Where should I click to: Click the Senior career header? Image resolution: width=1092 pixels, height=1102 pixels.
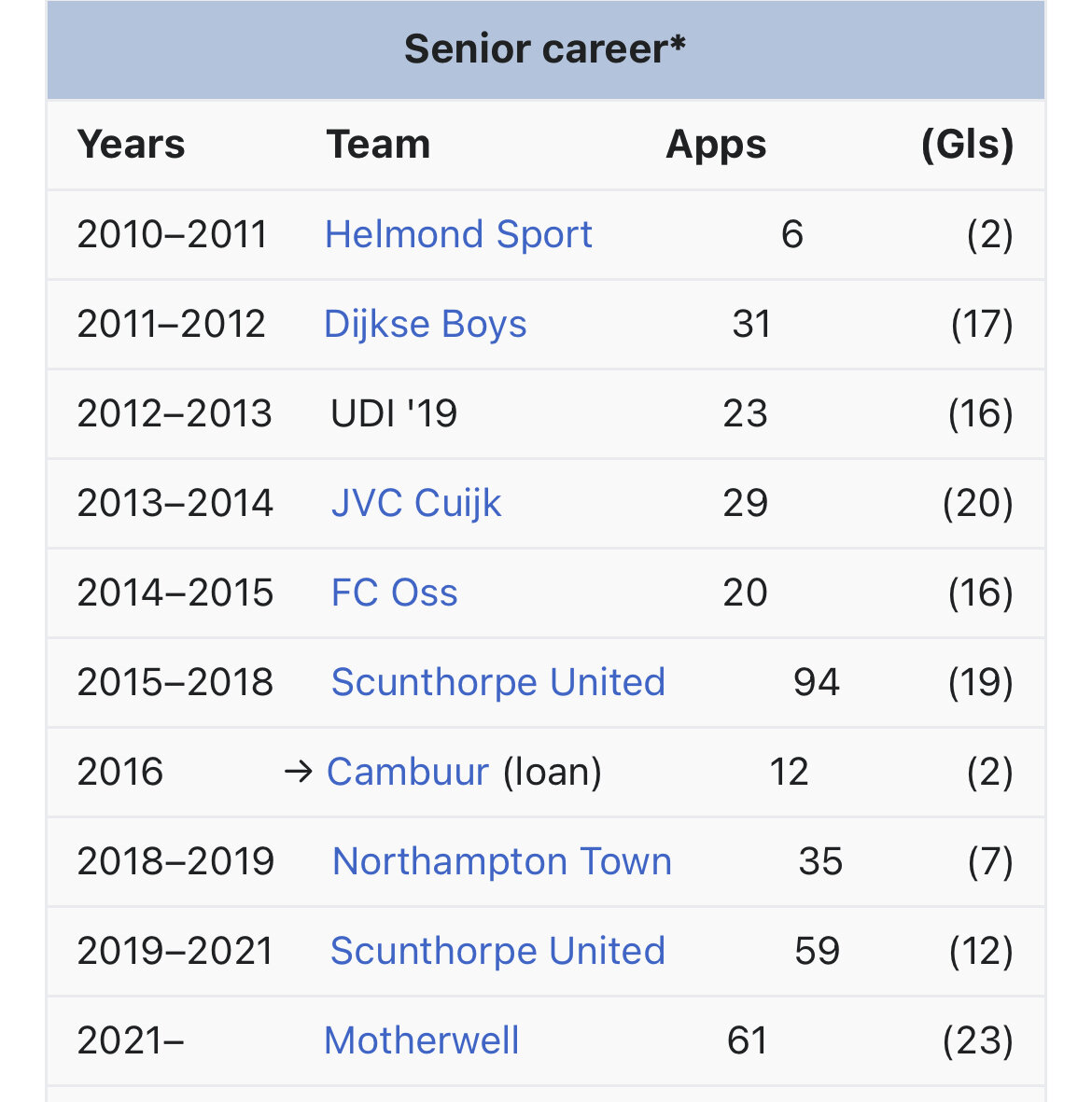click(x=546, y=49)
